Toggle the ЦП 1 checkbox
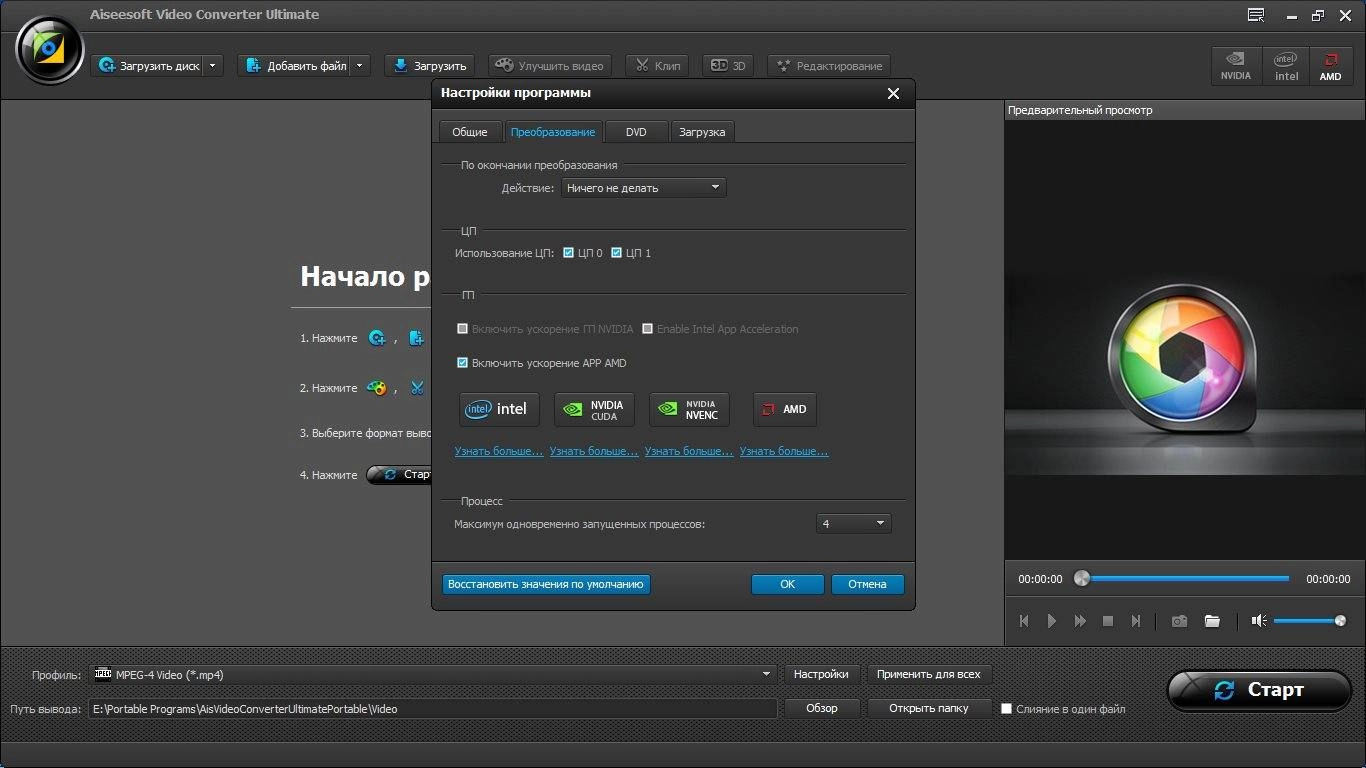This screenshot has width=1366, height=768. [x=616, y=253]
